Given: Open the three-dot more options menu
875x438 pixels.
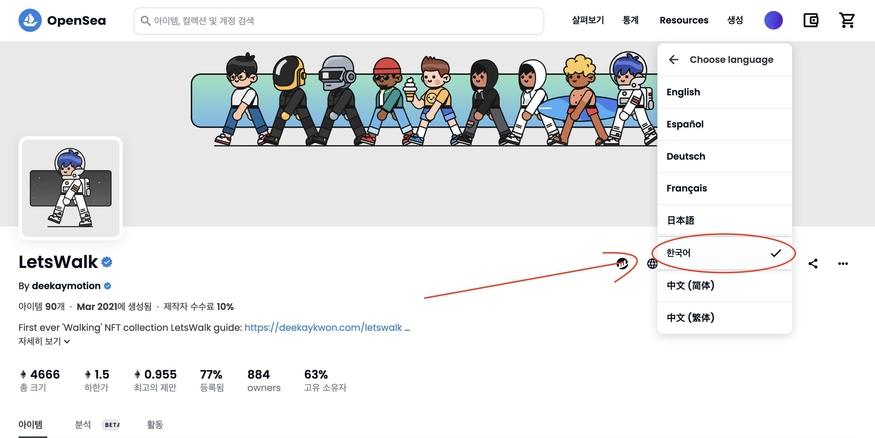Looking at the screenshot, I should 843,263.
